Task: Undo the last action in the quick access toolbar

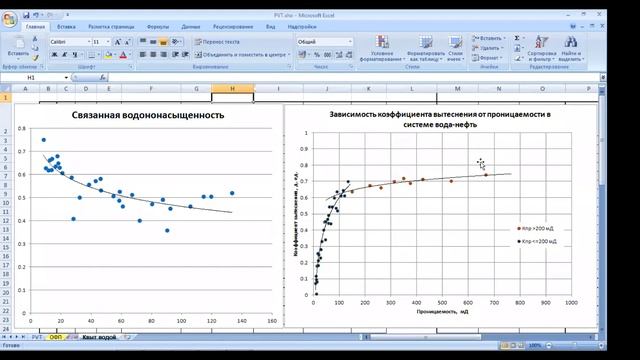Action: click(36, 15)
